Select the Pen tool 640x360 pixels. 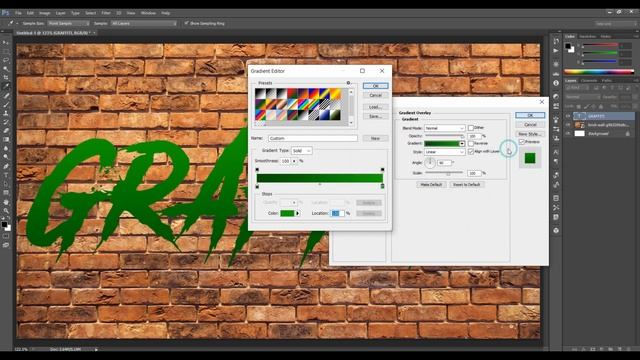[x=6, y=166]
